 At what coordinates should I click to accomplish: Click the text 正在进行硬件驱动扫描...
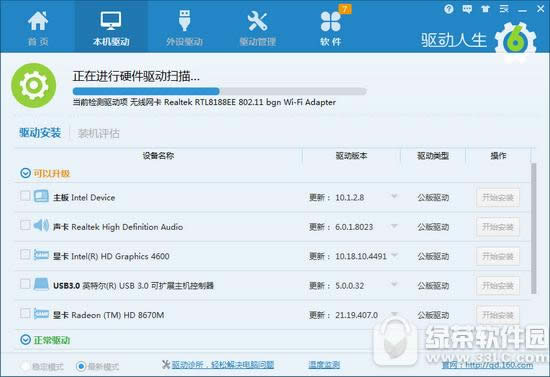coord(136,76)
